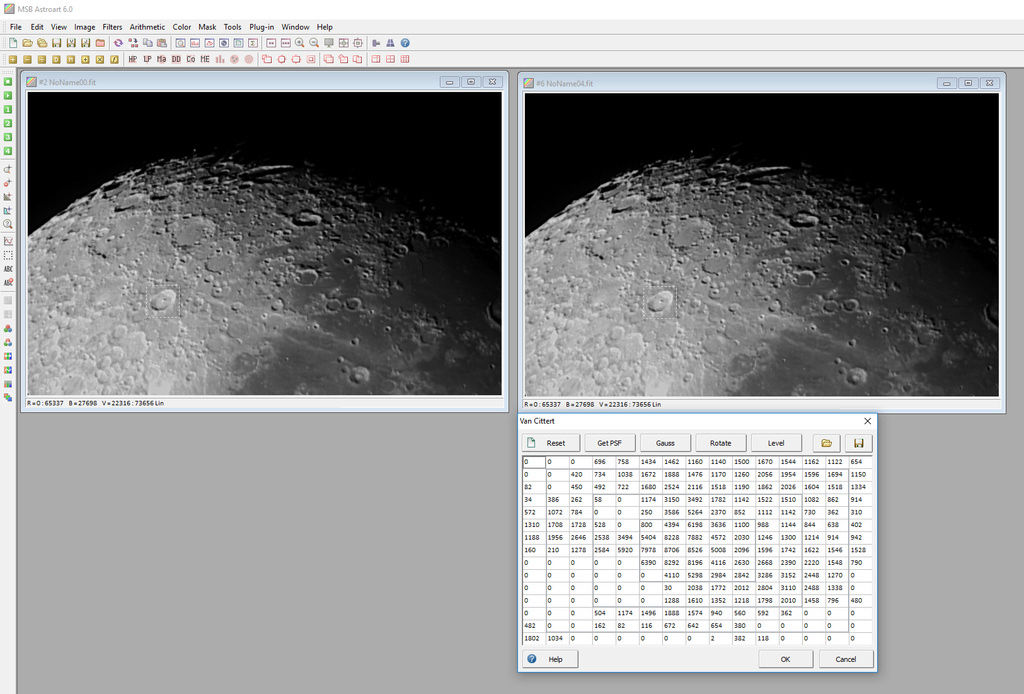Image resolution: width=1024 pixels, height=694 pixels.
Task: Select the dashed rectangle selection tool
Action: [x=8, y=255]
